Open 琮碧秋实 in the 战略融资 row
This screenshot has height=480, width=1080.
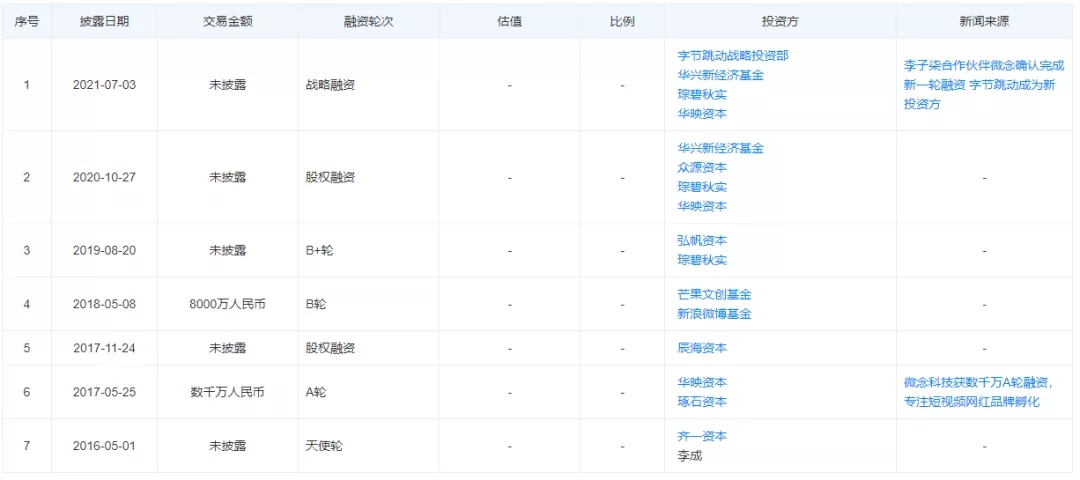tap(702, 94)
